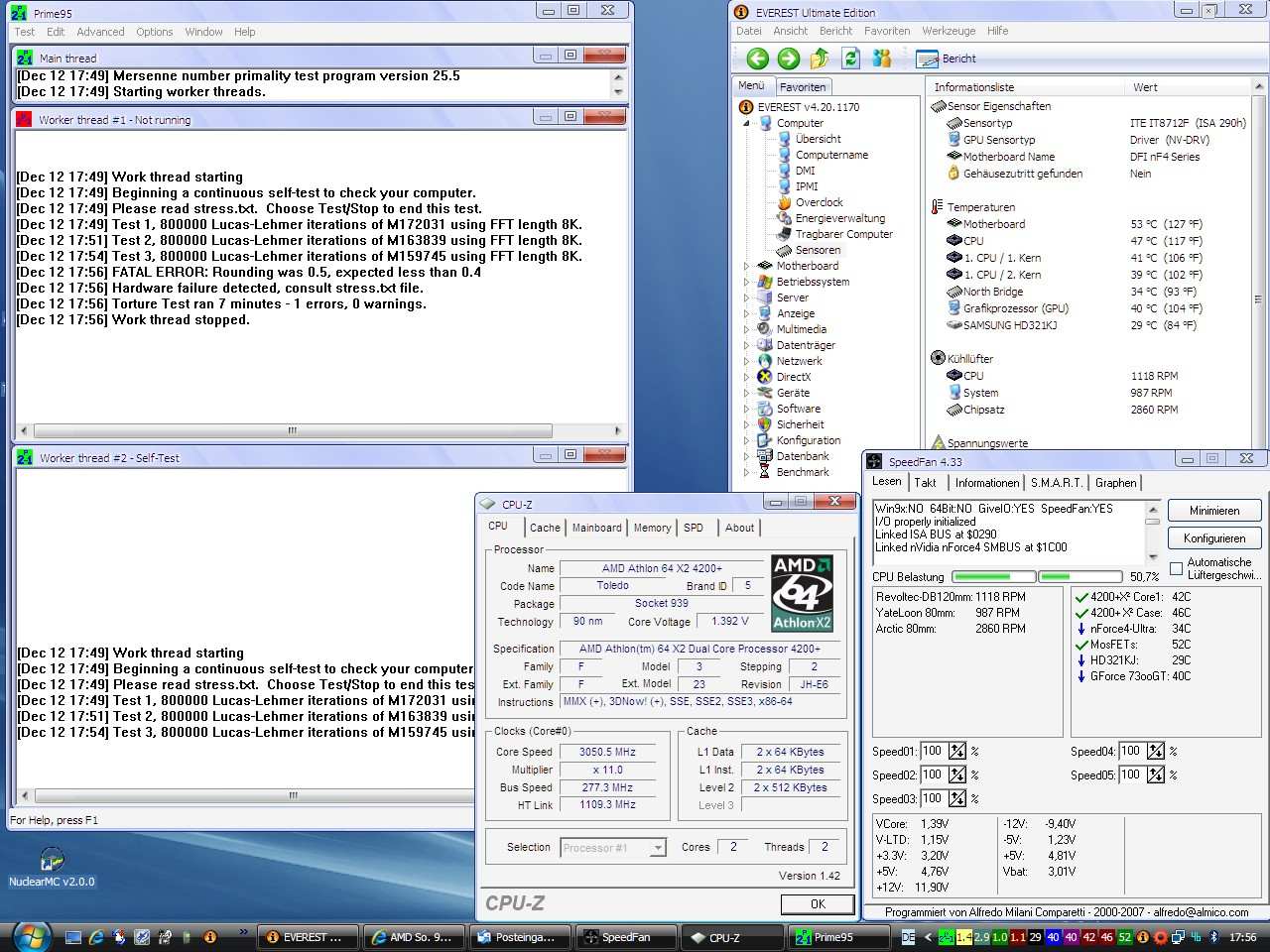1270x952 pixels.
Task: Select Overclock in the EVEREST tree
Action: click(x=819, y=202)
